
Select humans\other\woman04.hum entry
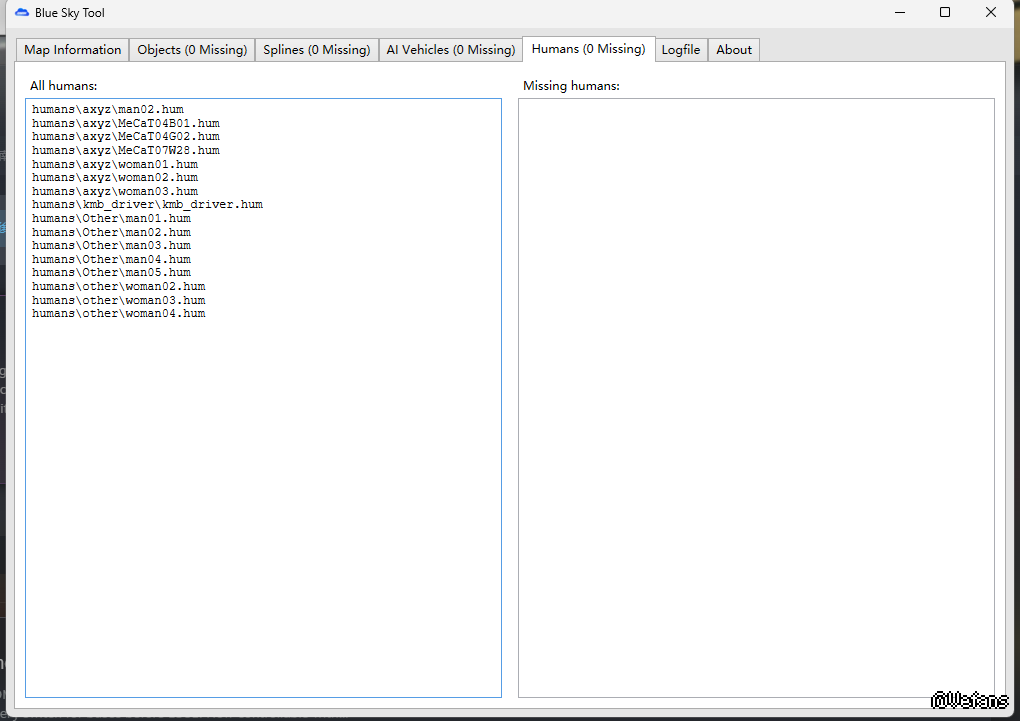click(x=118, y=313)
